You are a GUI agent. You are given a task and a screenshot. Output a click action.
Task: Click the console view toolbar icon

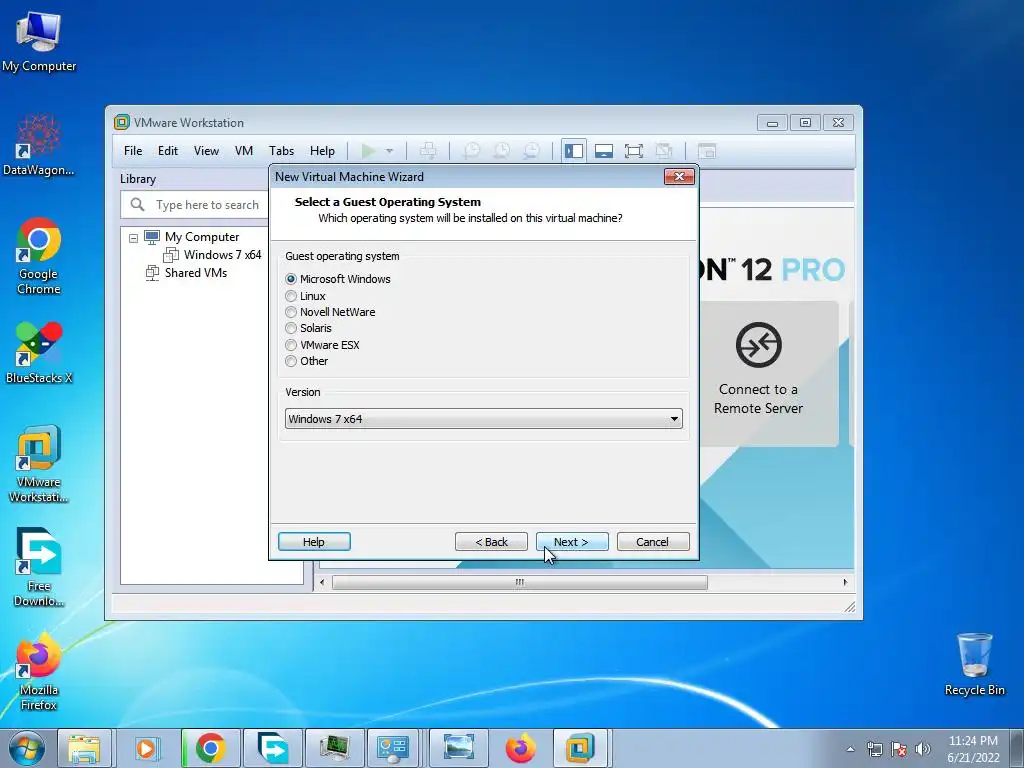(707, 151)
